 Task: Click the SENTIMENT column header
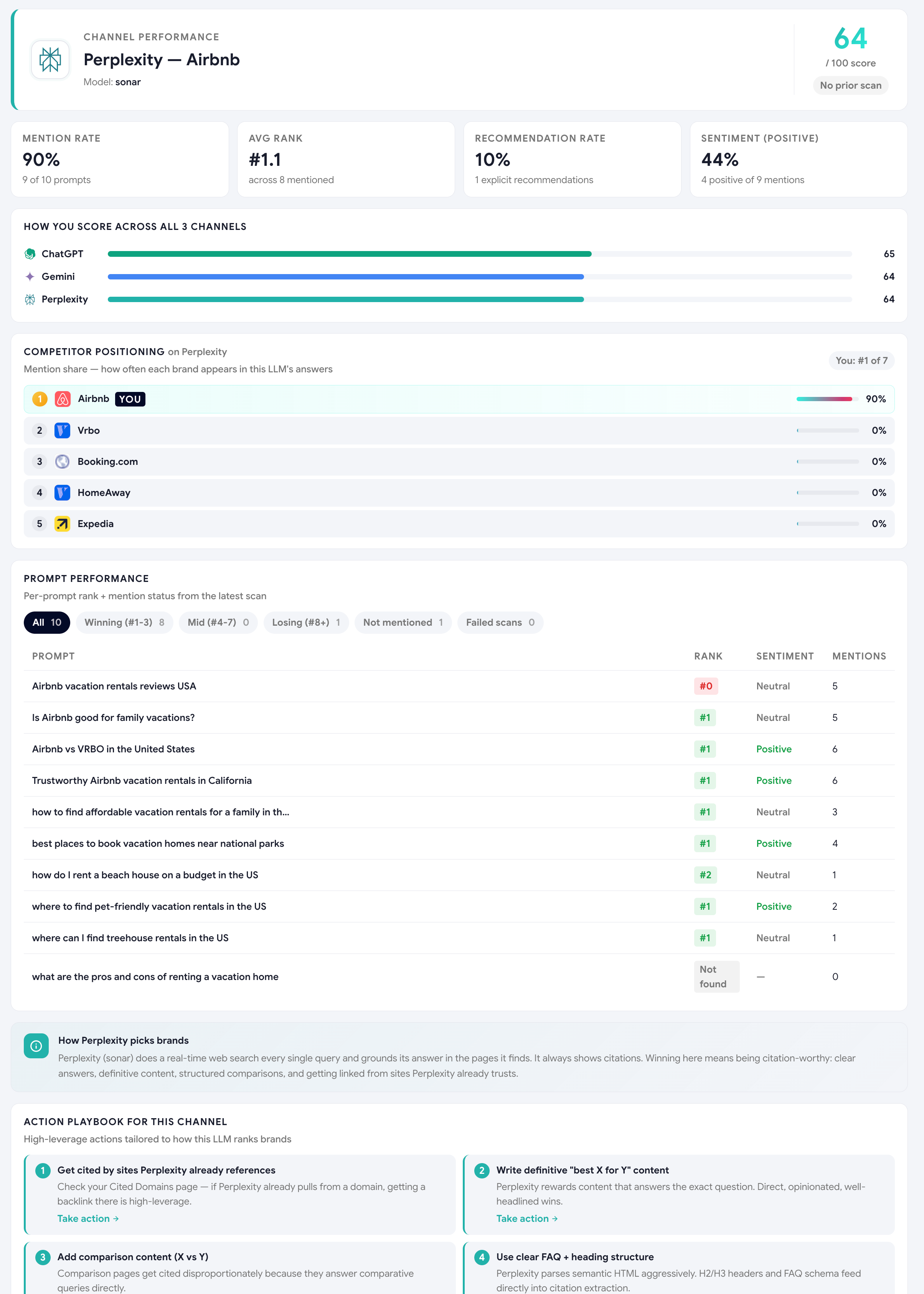785,656
